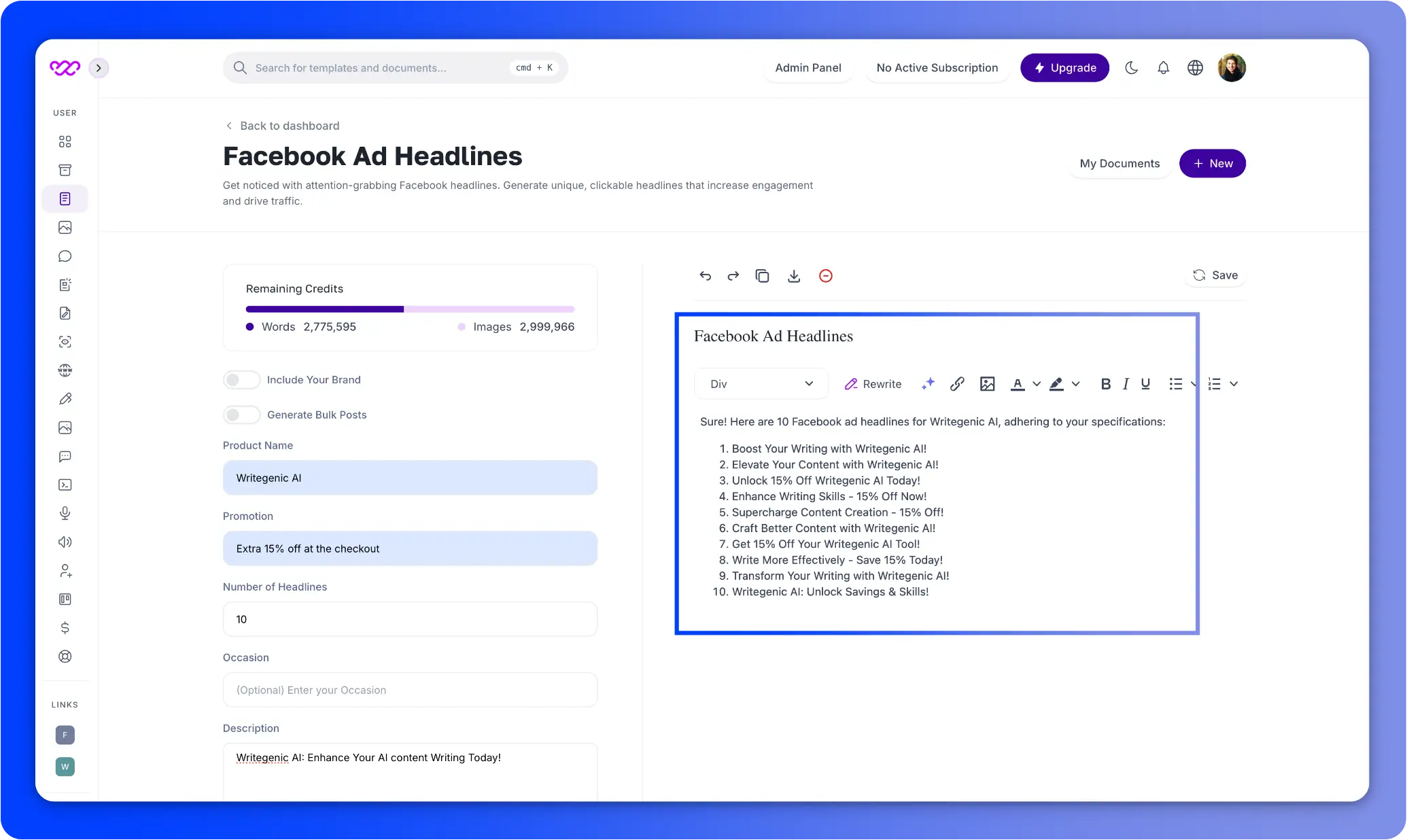The image size is (1407, 840).
Task: Open Admin Panel
Action: coord(808,68)
